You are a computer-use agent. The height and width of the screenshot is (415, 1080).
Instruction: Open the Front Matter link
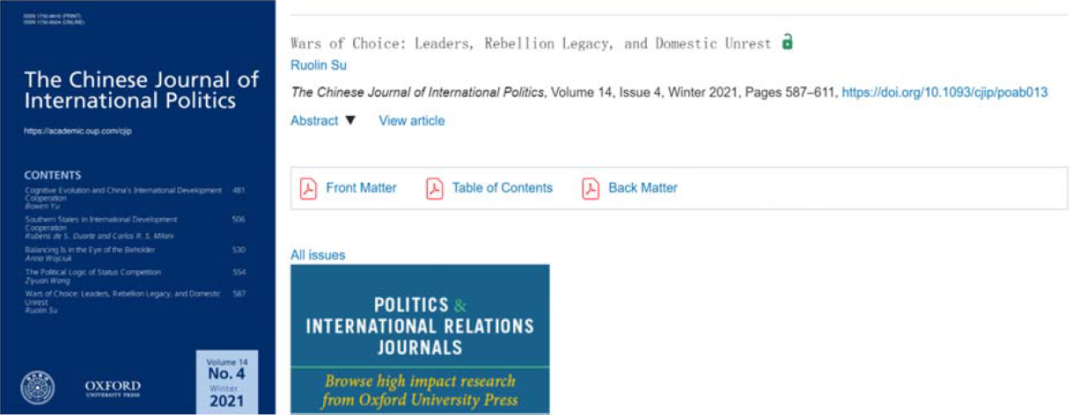point(361,188)
